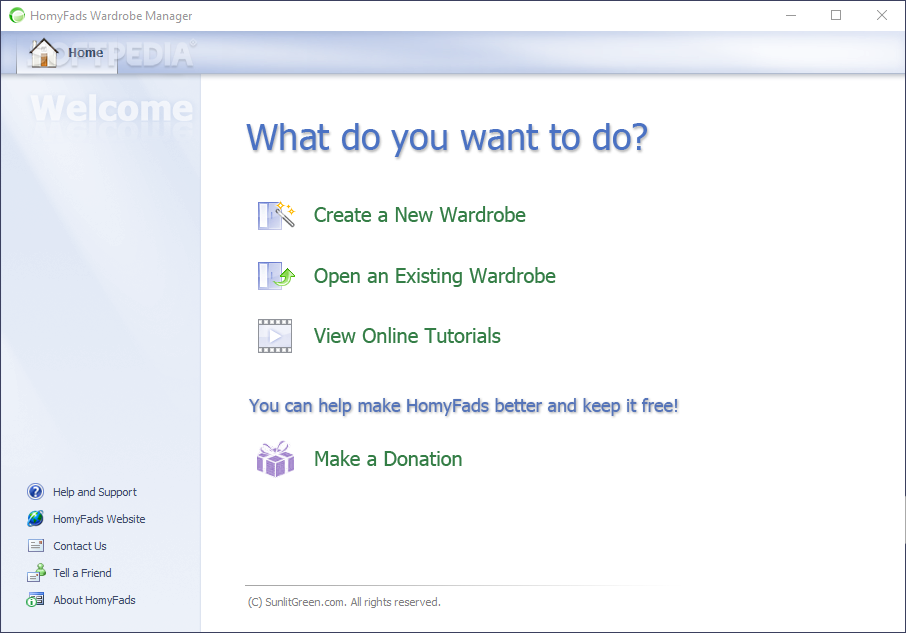Click the HomyFads app icon in title bar
The image size is (906, 633).
[17, 16]
